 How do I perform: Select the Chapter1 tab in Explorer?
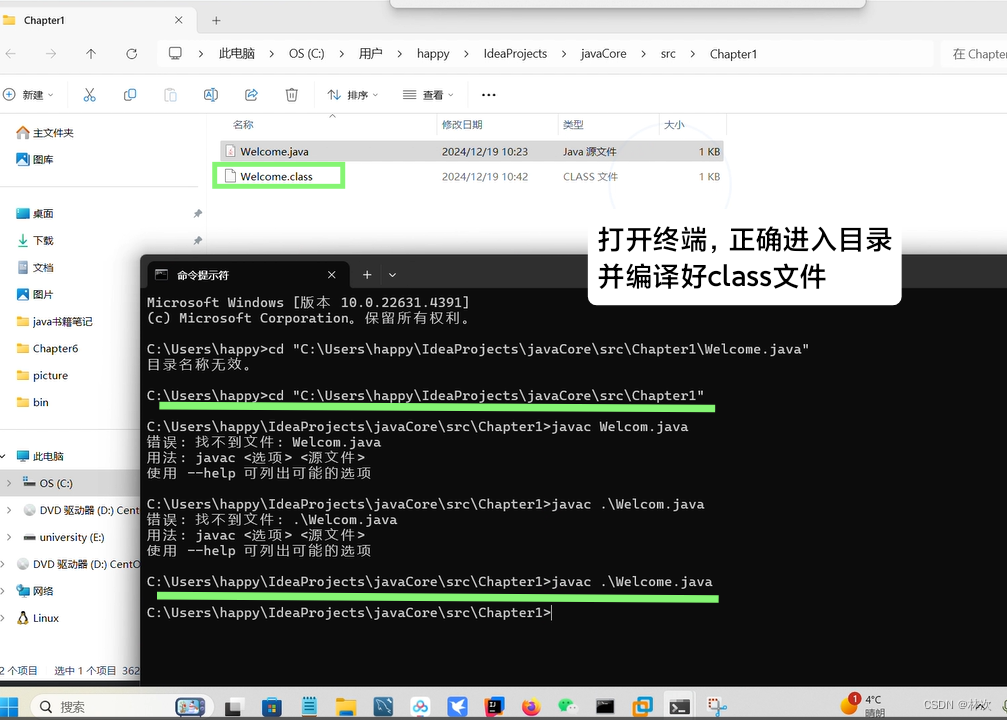96,21
